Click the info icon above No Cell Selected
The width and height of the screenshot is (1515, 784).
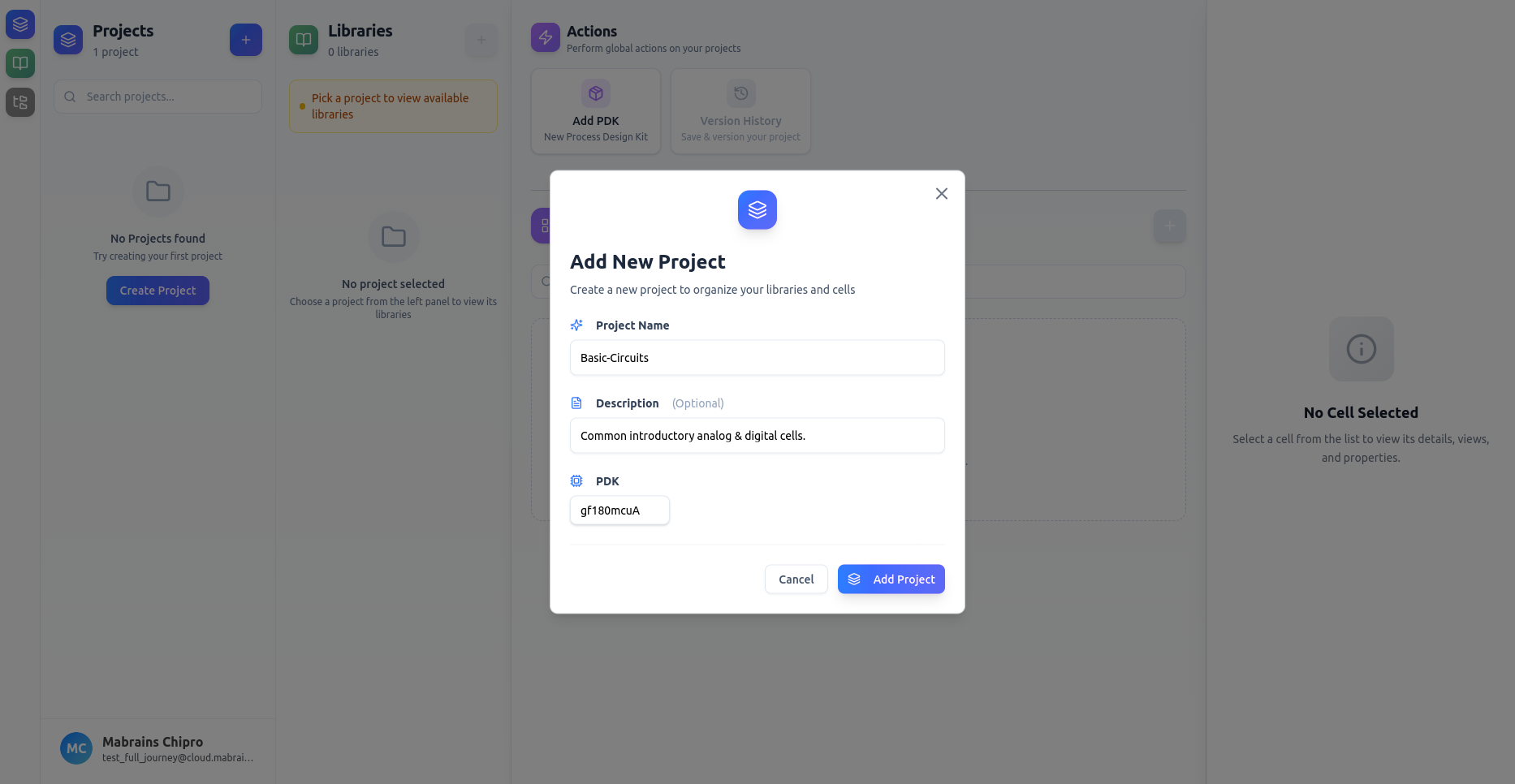1361,349
